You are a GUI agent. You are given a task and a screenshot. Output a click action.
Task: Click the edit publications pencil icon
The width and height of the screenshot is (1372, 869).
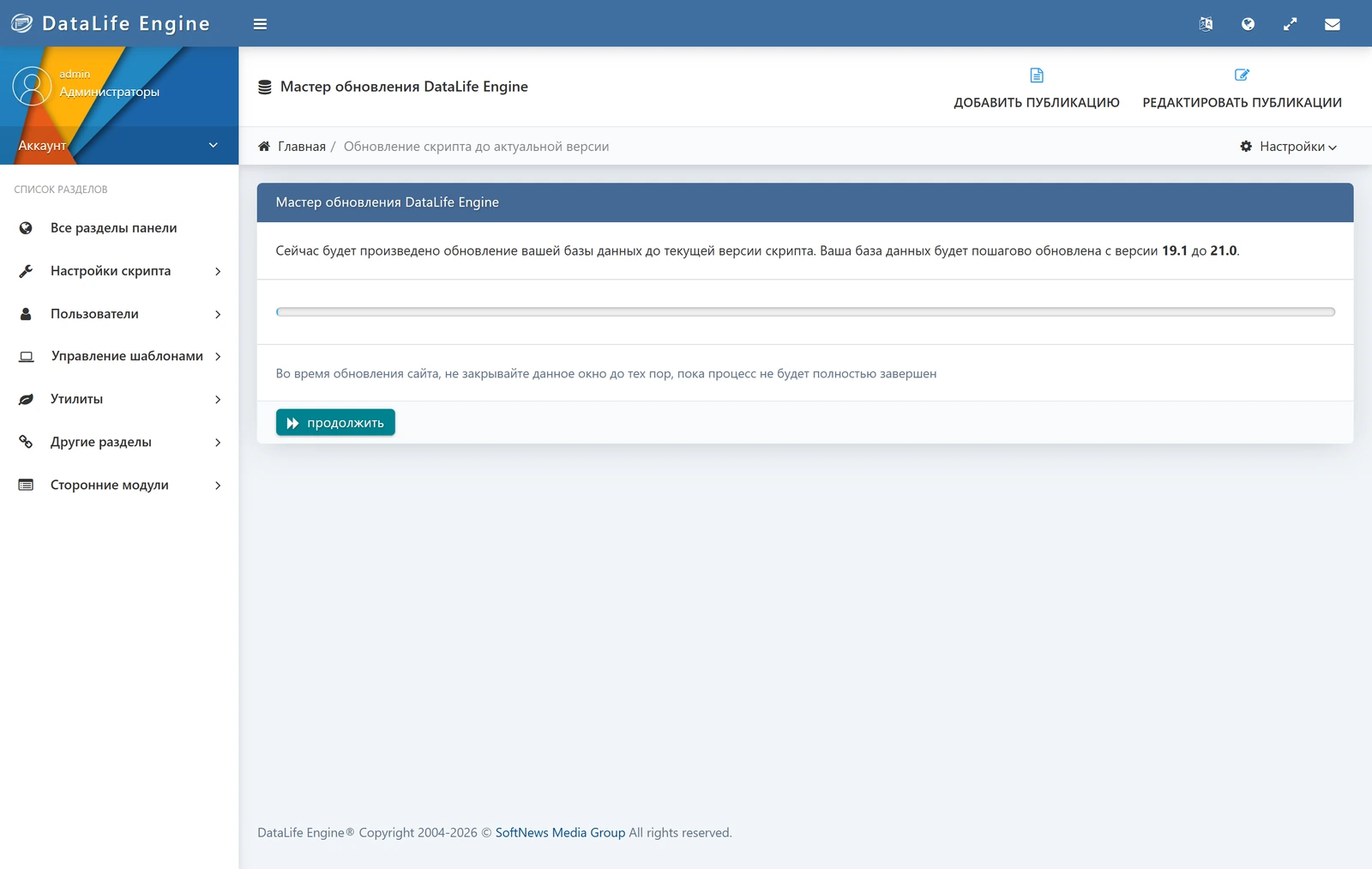1242,75
